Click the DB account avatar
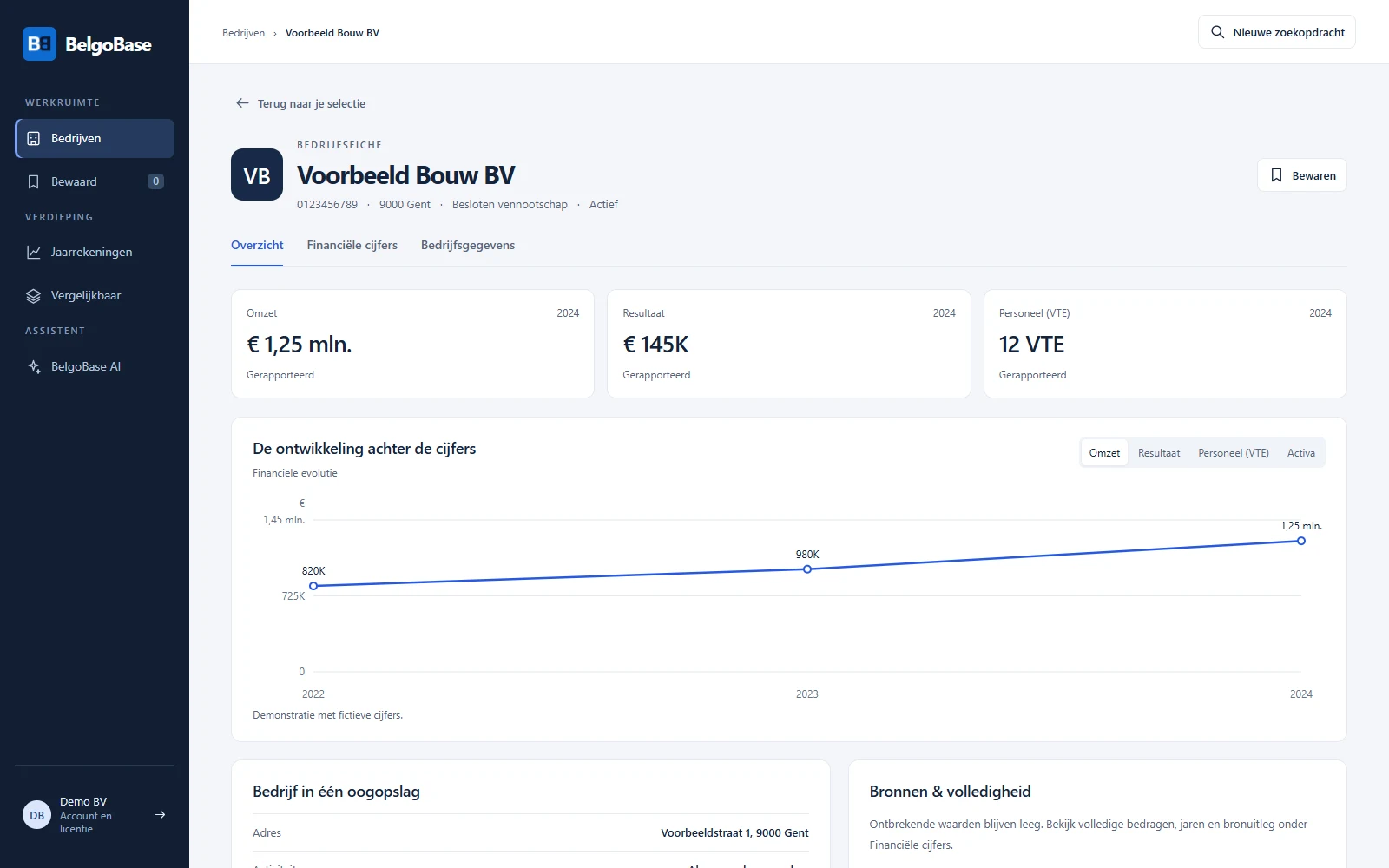 pyautogui.click(x=37, y=815)
